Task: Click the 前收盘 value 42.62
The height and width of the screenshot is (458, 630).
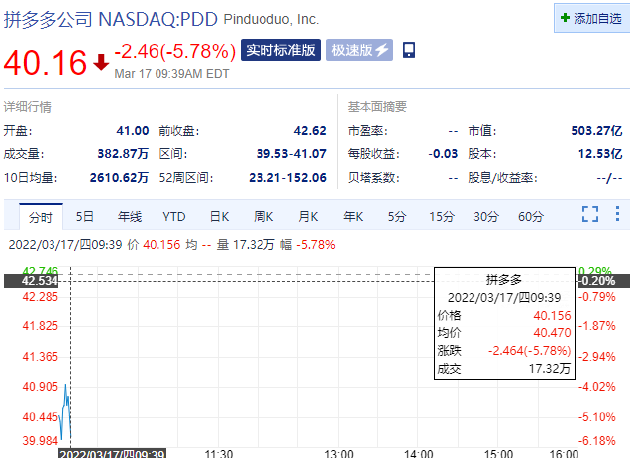Action: [310, 131]
